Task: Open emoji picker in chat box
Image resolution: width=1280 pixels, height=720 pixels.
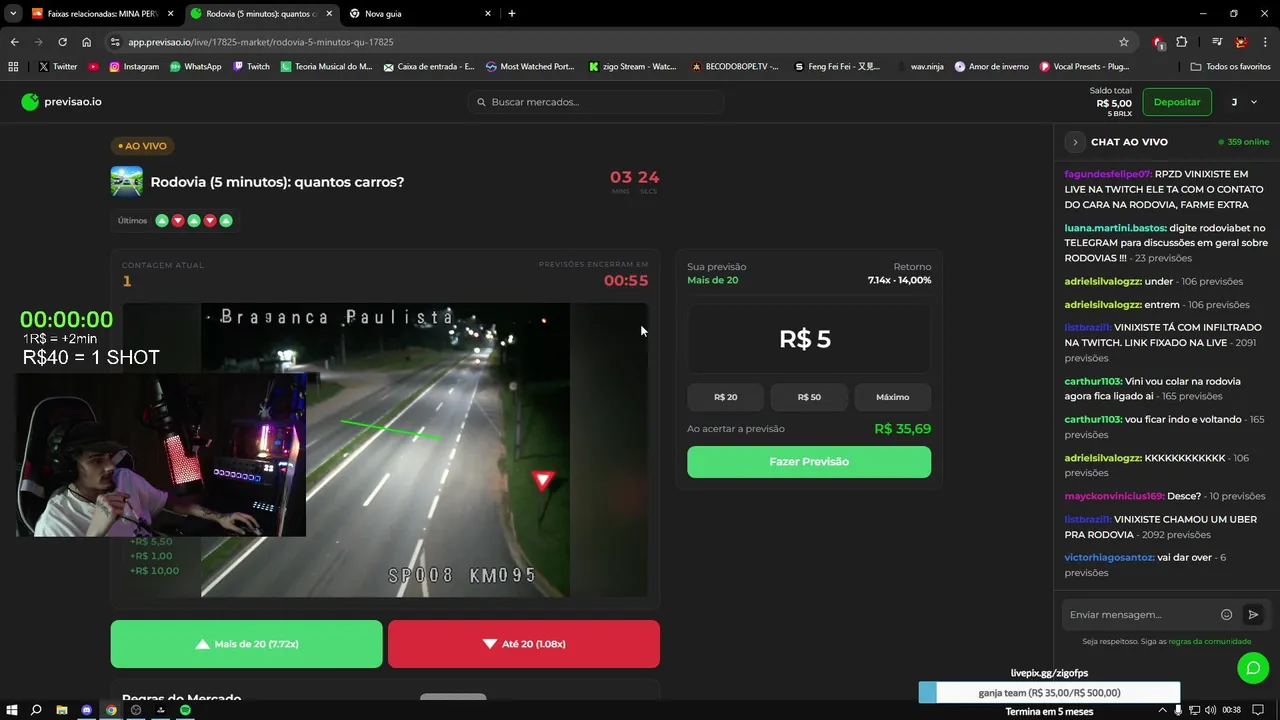Action: pyautogui.click(x=1226, y=615)
